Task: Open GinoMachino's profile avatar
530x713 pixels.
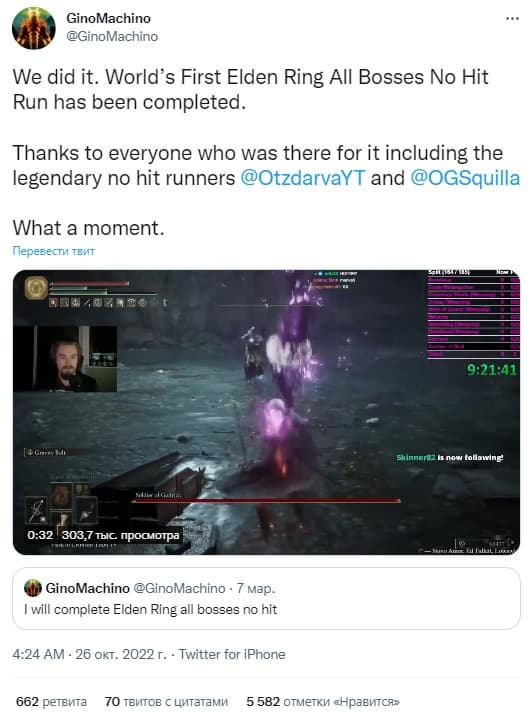Action: [x=33, y=27]
